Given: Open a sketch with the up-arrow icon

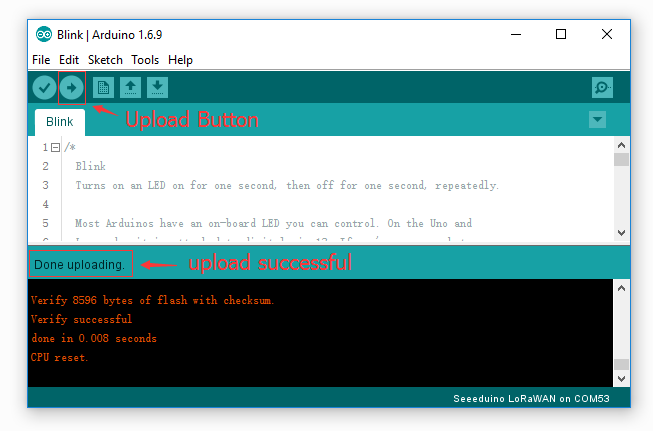Looking at the screenshot, I should (x=130, y=88).
